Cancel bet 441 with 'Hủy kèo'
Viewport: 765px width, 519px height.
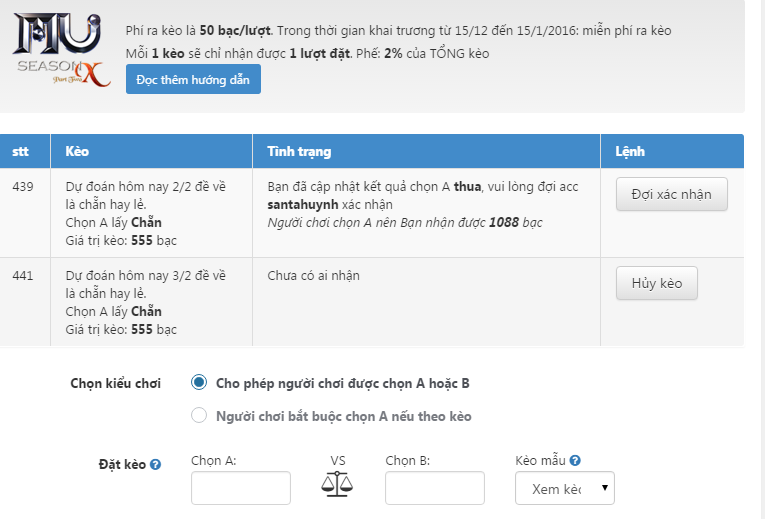[656, 283]
